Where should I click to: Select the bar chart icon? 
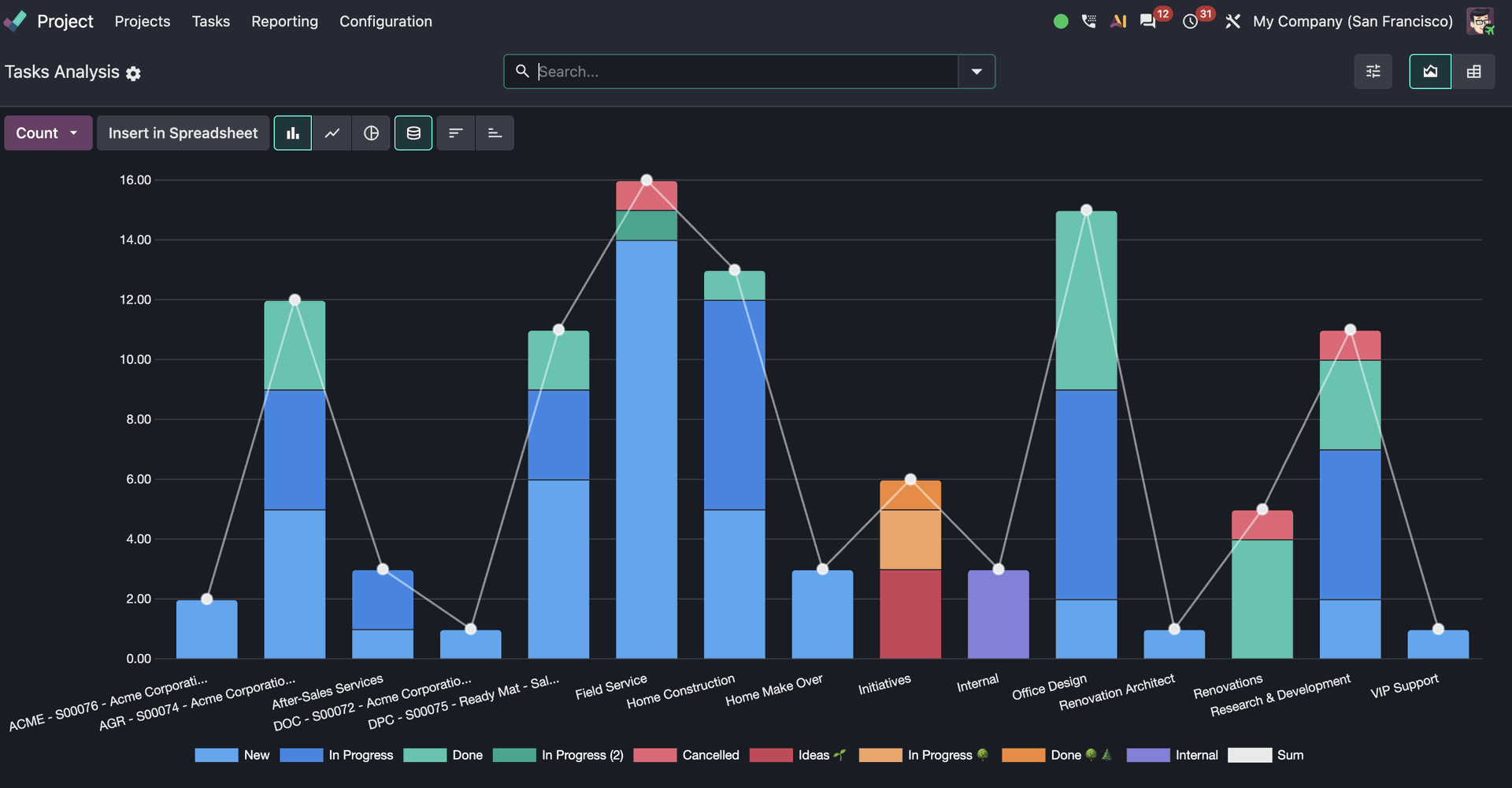point(293,133)
